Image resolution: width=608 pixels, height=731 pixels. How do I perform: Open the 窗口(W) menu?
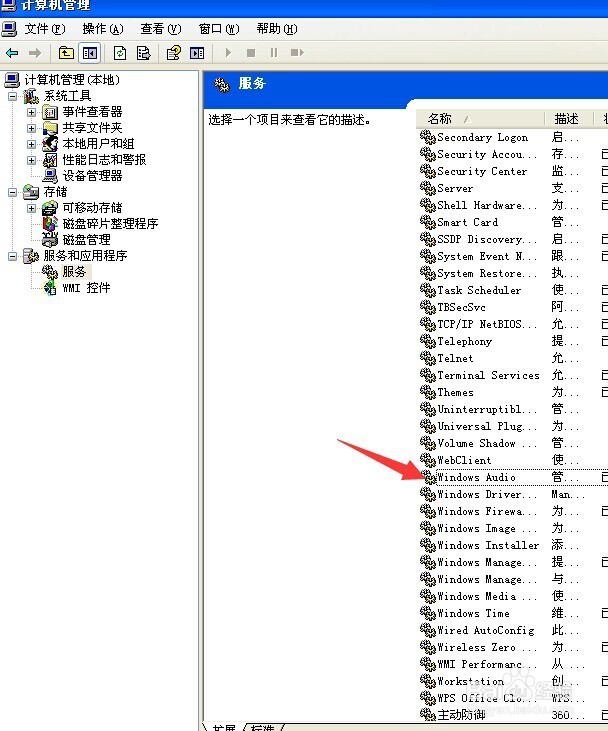[219, 29]
